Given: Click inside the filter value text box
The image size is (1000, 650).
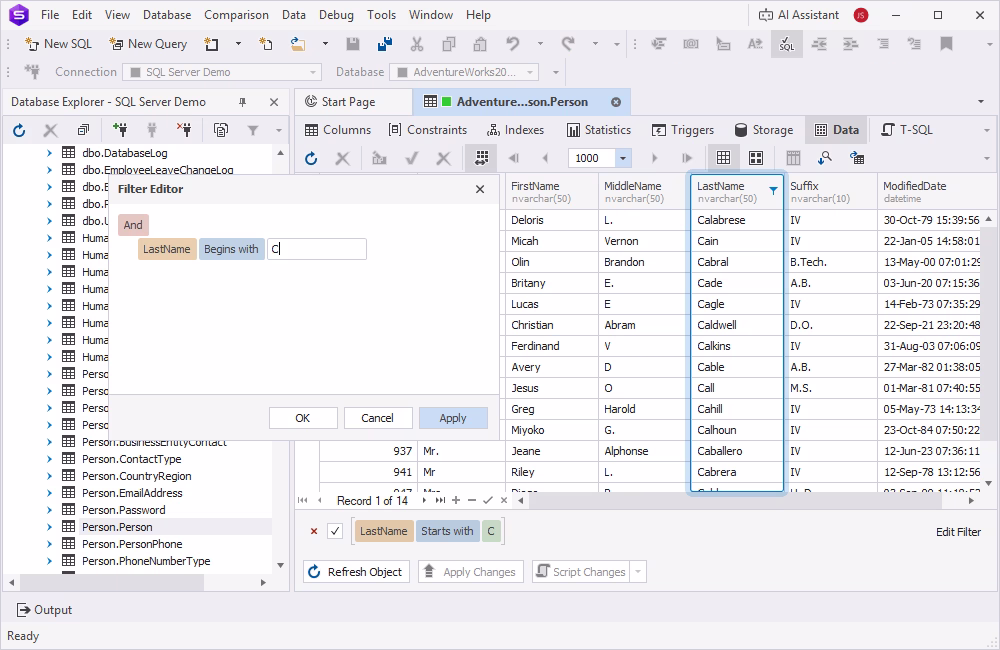Looking at the screenshot, I should [x=317, y=248].
